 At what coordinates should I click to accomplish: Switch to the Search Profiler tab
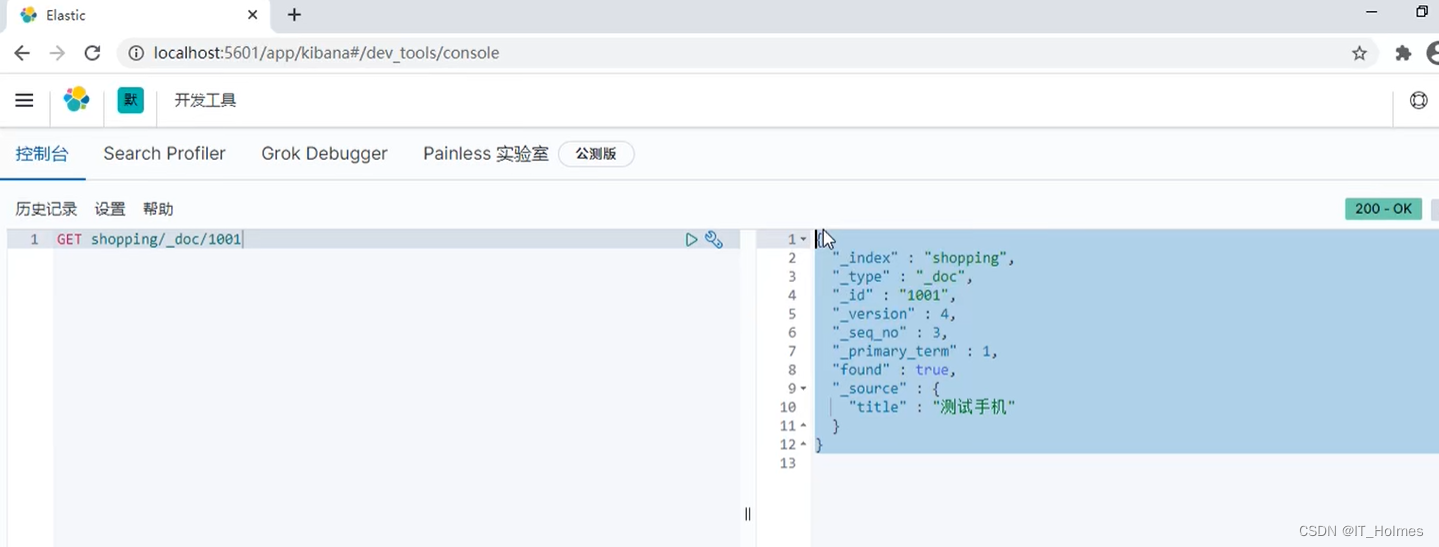(x=164, y=154)
